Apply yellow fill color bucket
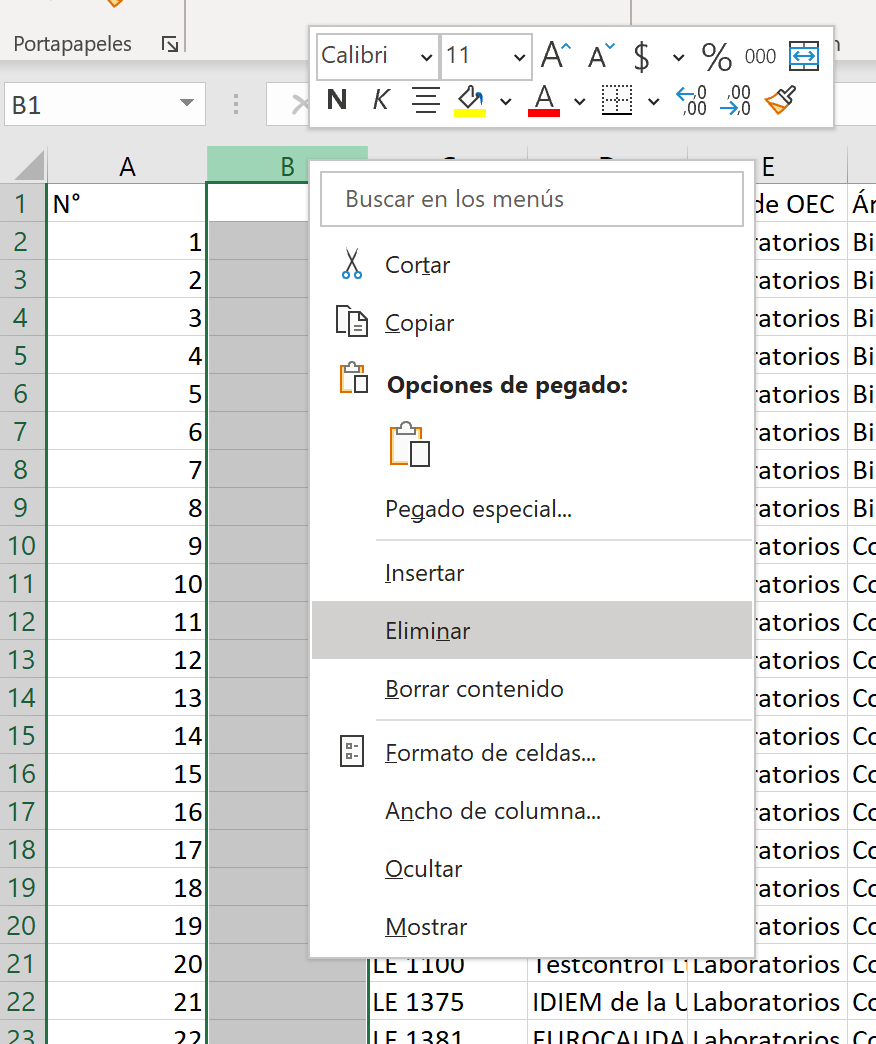 point(470,101)
